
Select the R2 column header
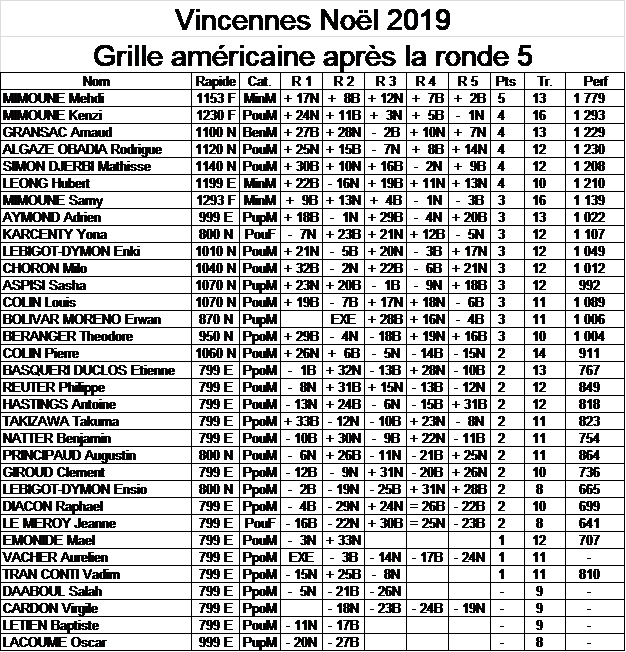coord(349,81)
